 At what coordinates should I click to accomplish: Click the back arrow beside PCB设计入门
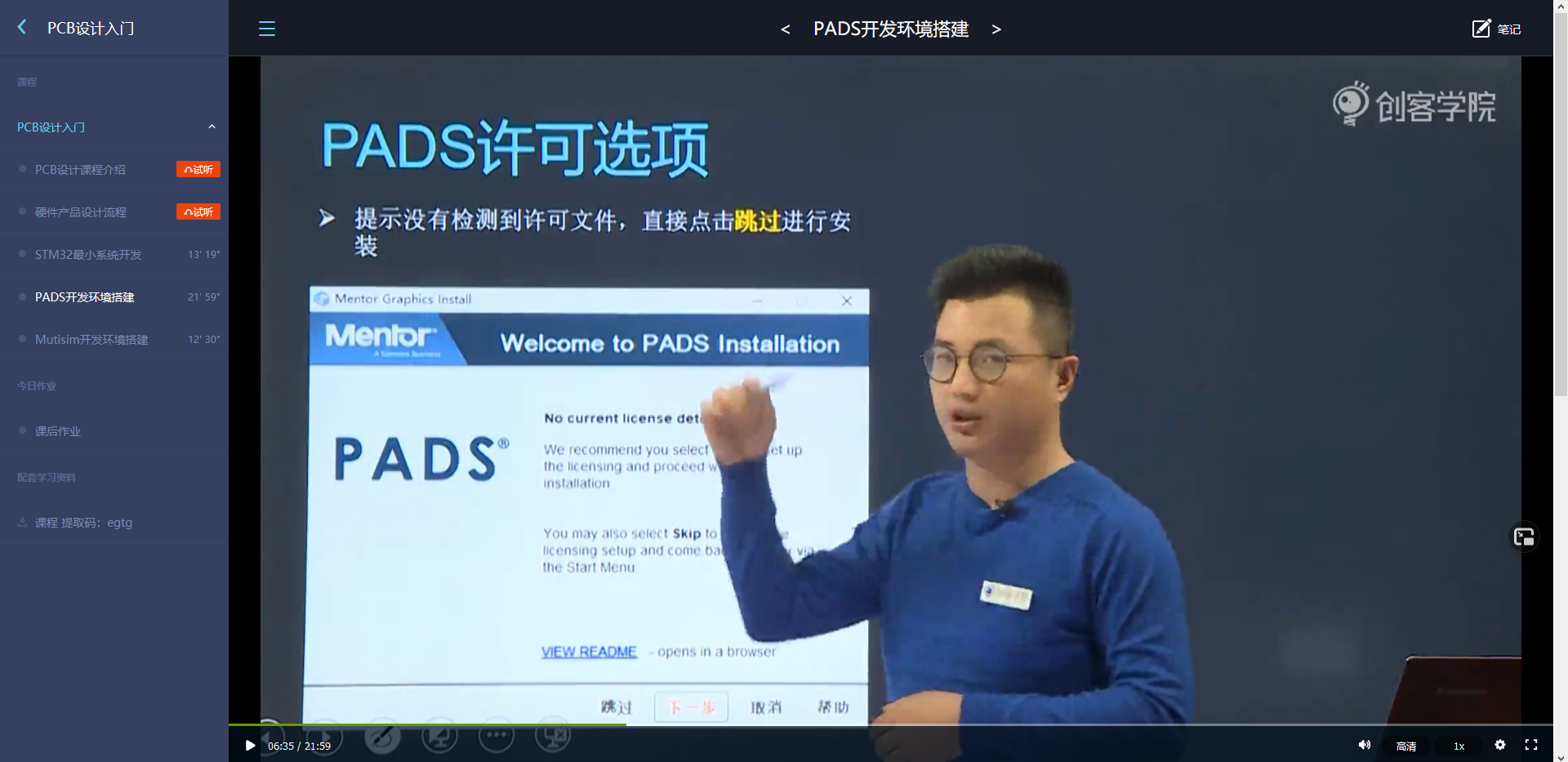click(x=21, y=27)
